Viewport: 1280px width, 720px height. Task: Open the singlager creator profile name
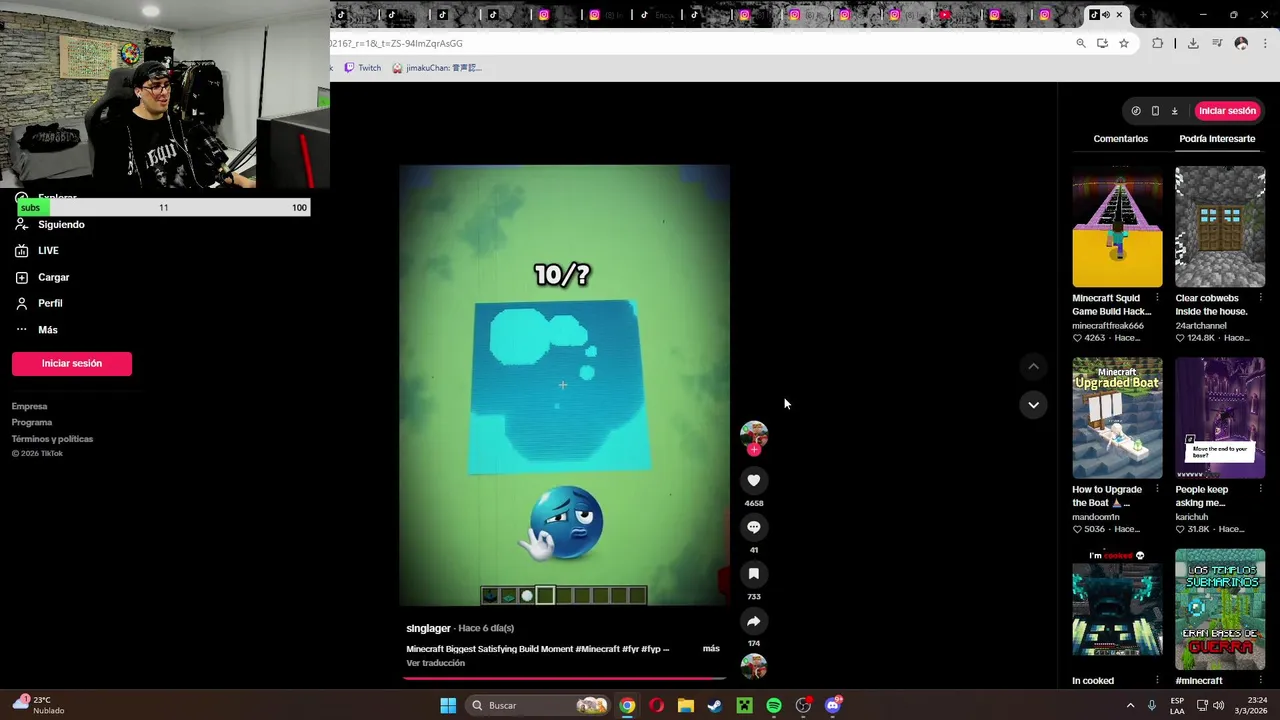[x=428, y=628]
